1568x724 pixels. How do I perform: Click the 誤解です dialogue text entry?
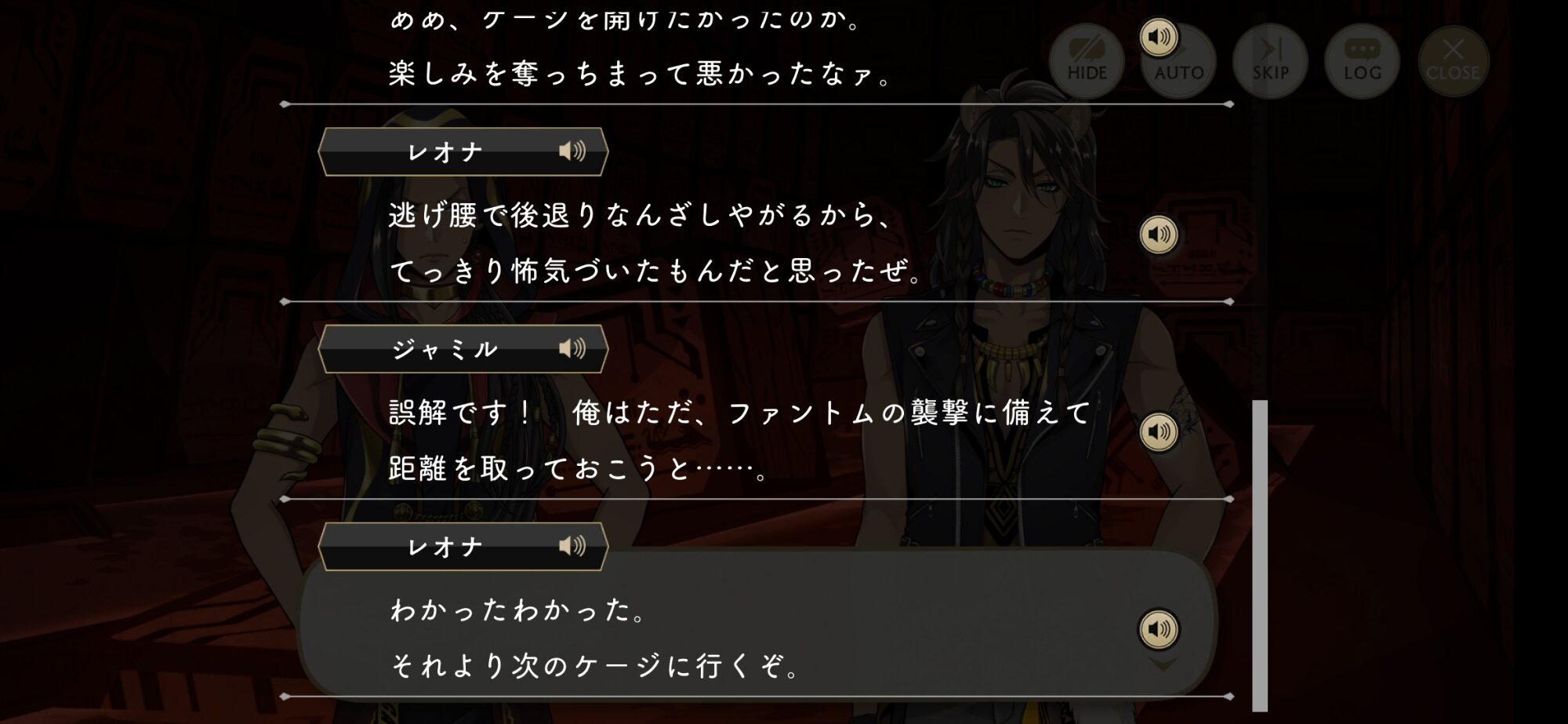[739, 441]
